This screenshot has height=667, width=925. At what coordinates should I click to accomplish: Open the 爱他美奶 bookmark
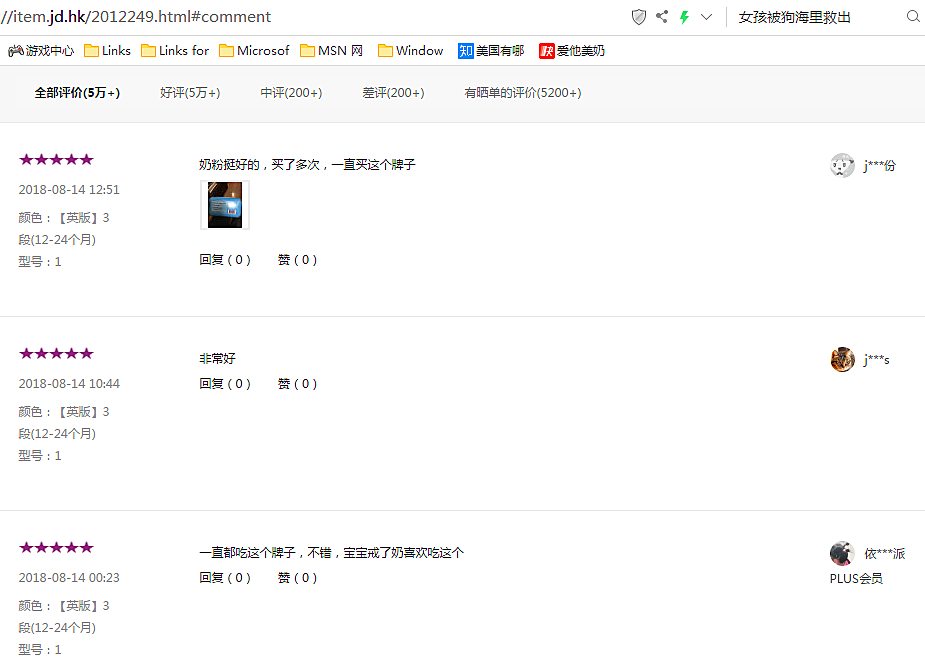[572, 51]
